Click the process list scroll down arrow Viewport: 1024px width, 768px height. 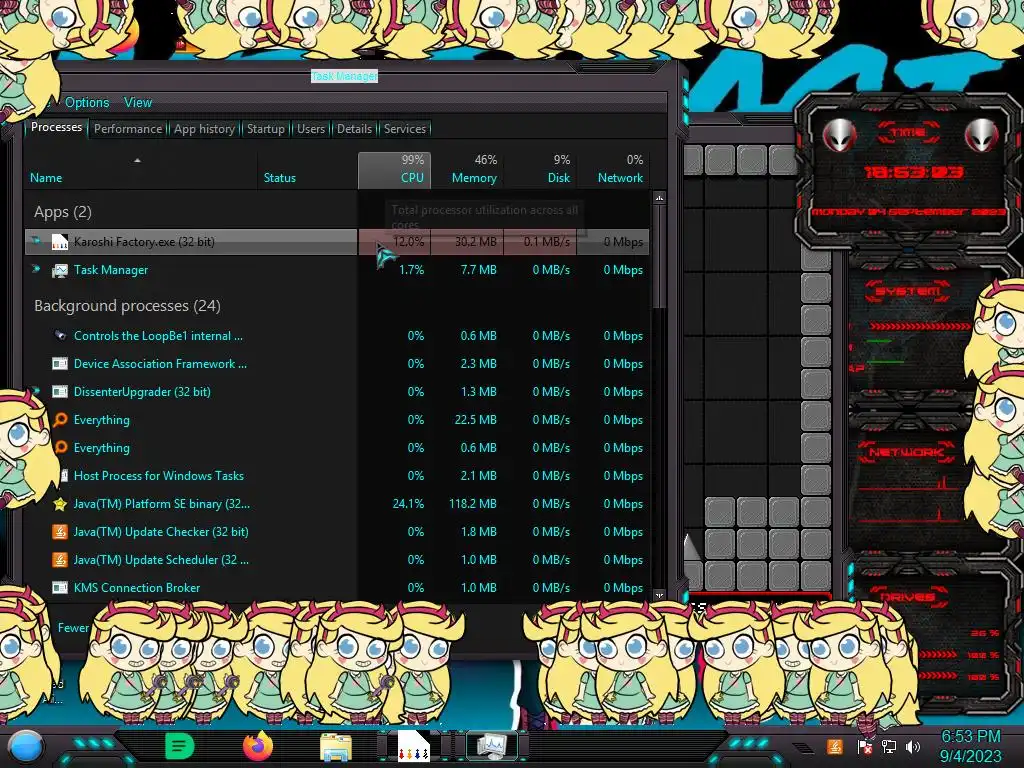[659, 595]
